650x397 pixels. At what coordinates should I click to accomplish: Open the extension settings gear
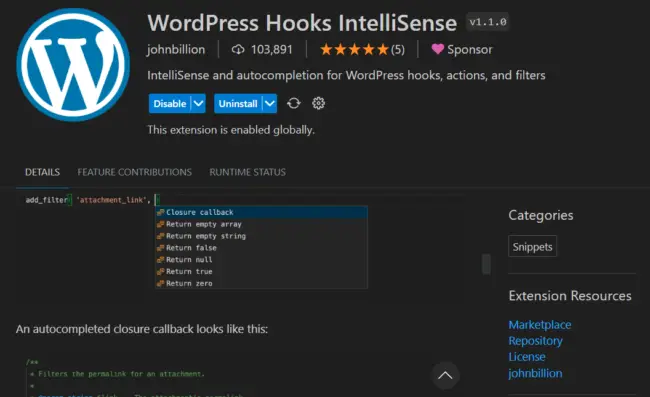pos(318,103)
